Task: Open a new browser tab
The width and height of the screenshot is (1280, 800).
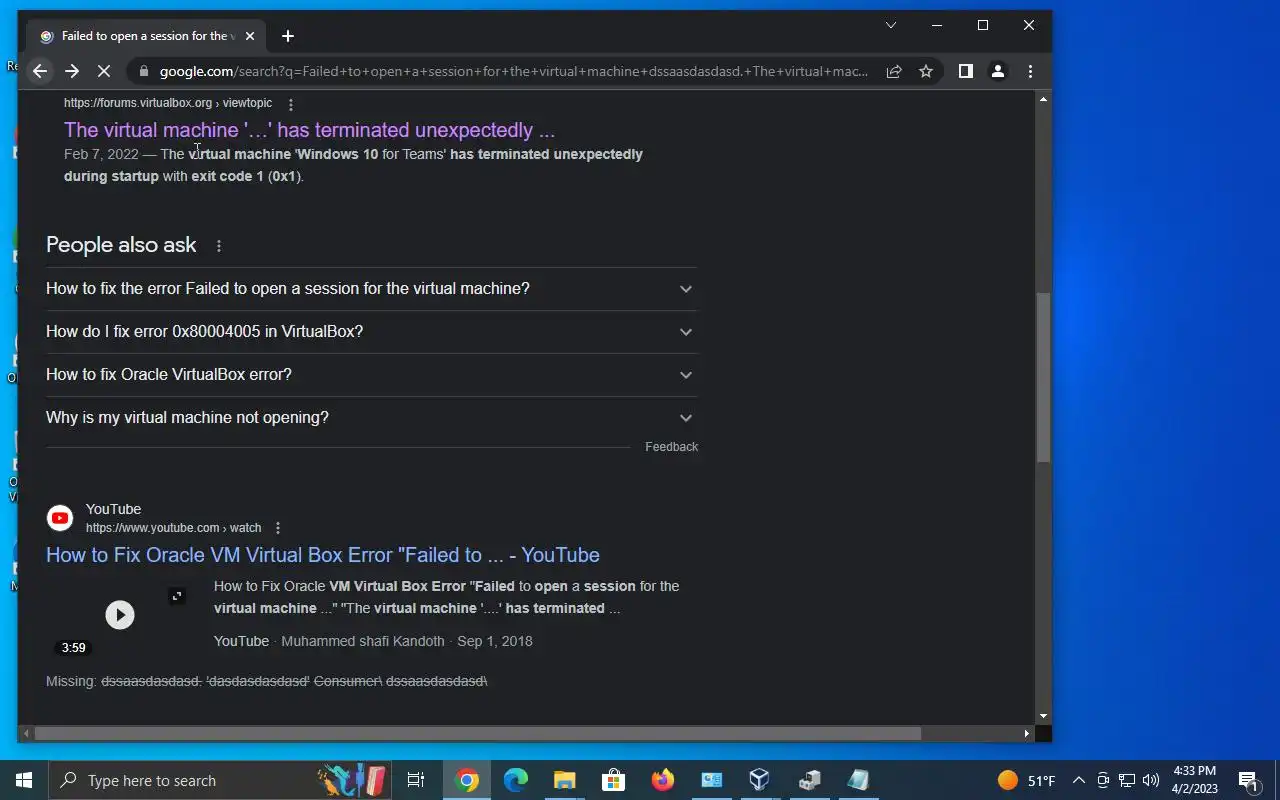Action: pyautogui.click(x=288, y=36)
